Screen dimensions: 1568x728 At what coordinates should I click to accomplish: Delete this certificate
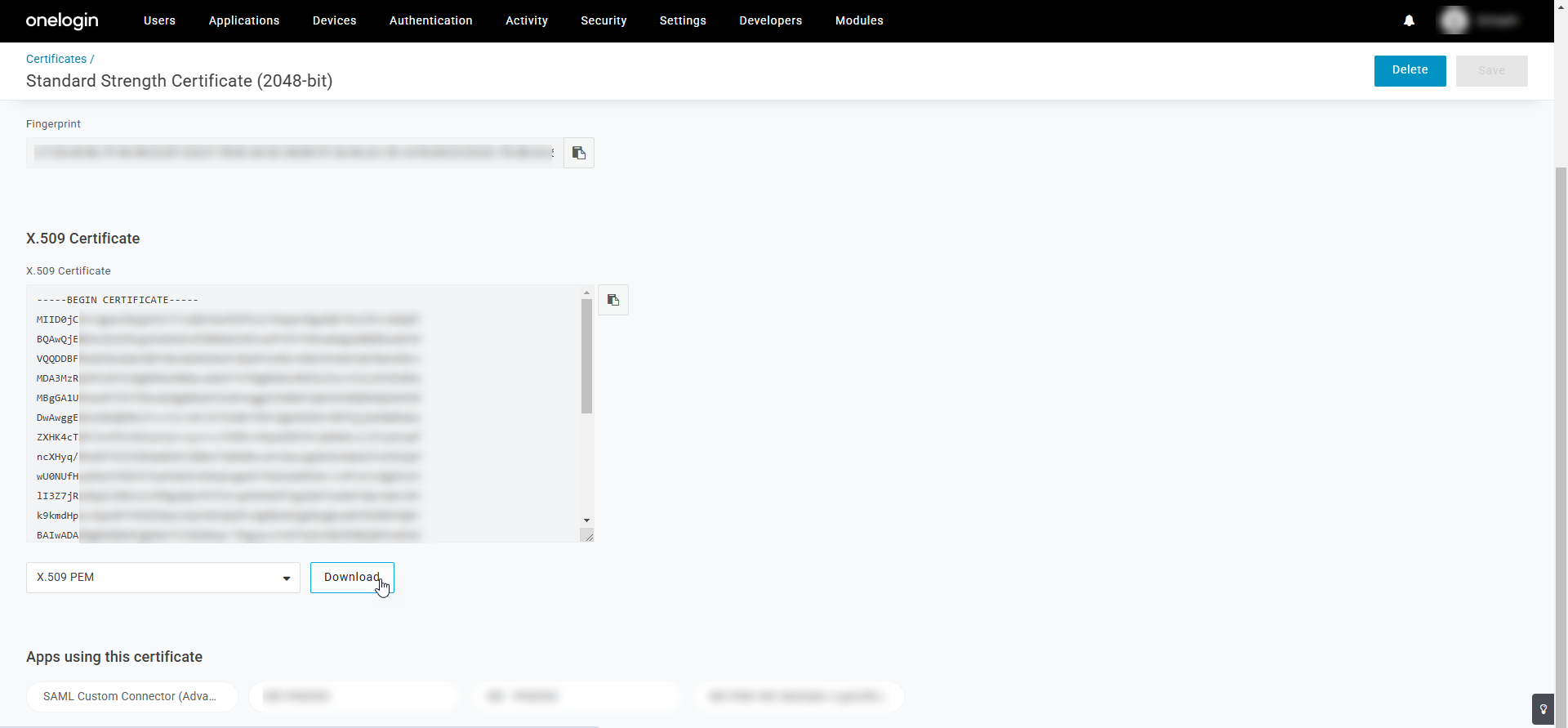coord(1410,70)
